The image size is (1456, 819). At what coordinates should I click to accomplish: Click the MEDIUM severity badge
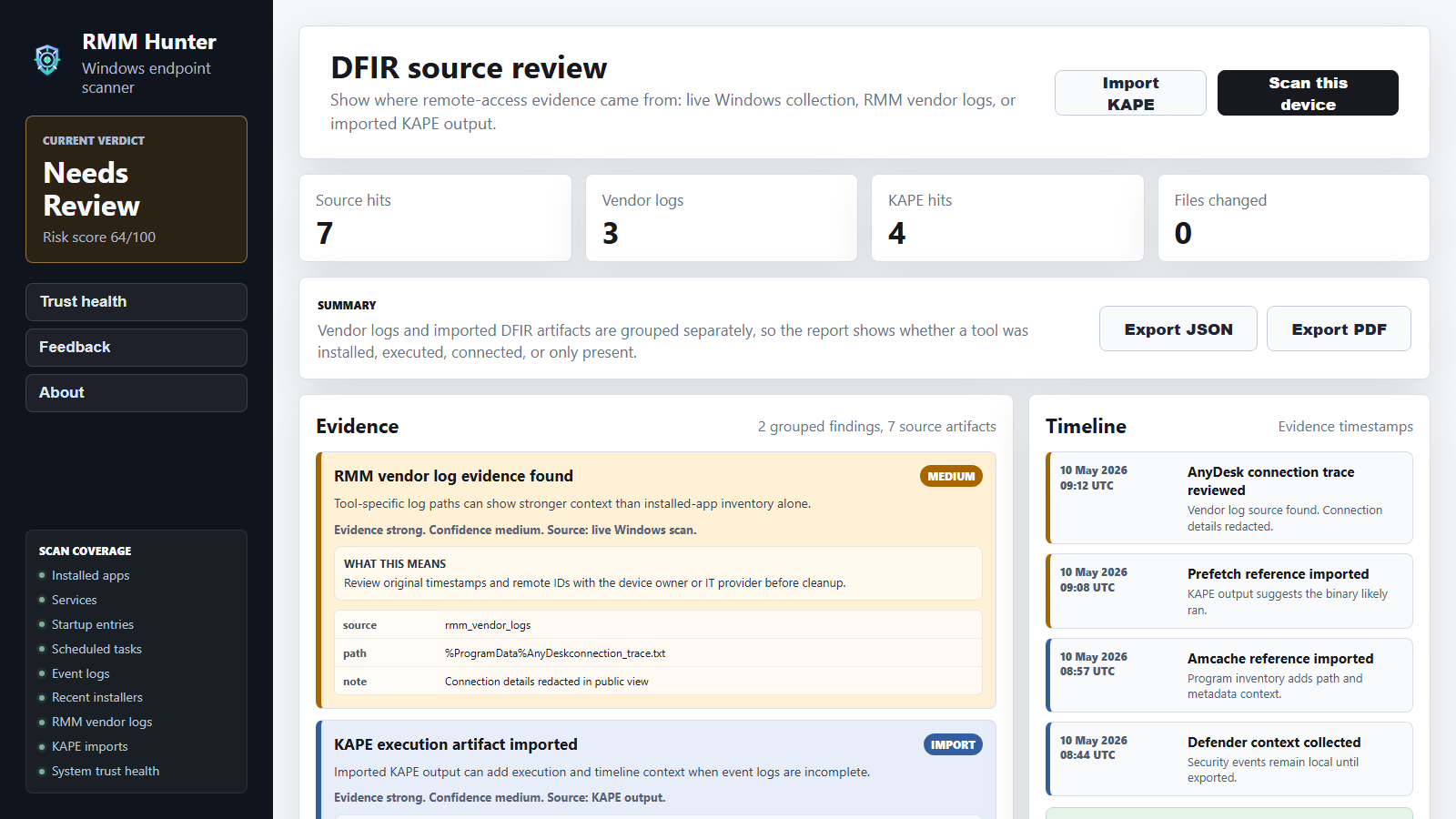point(951,476)
